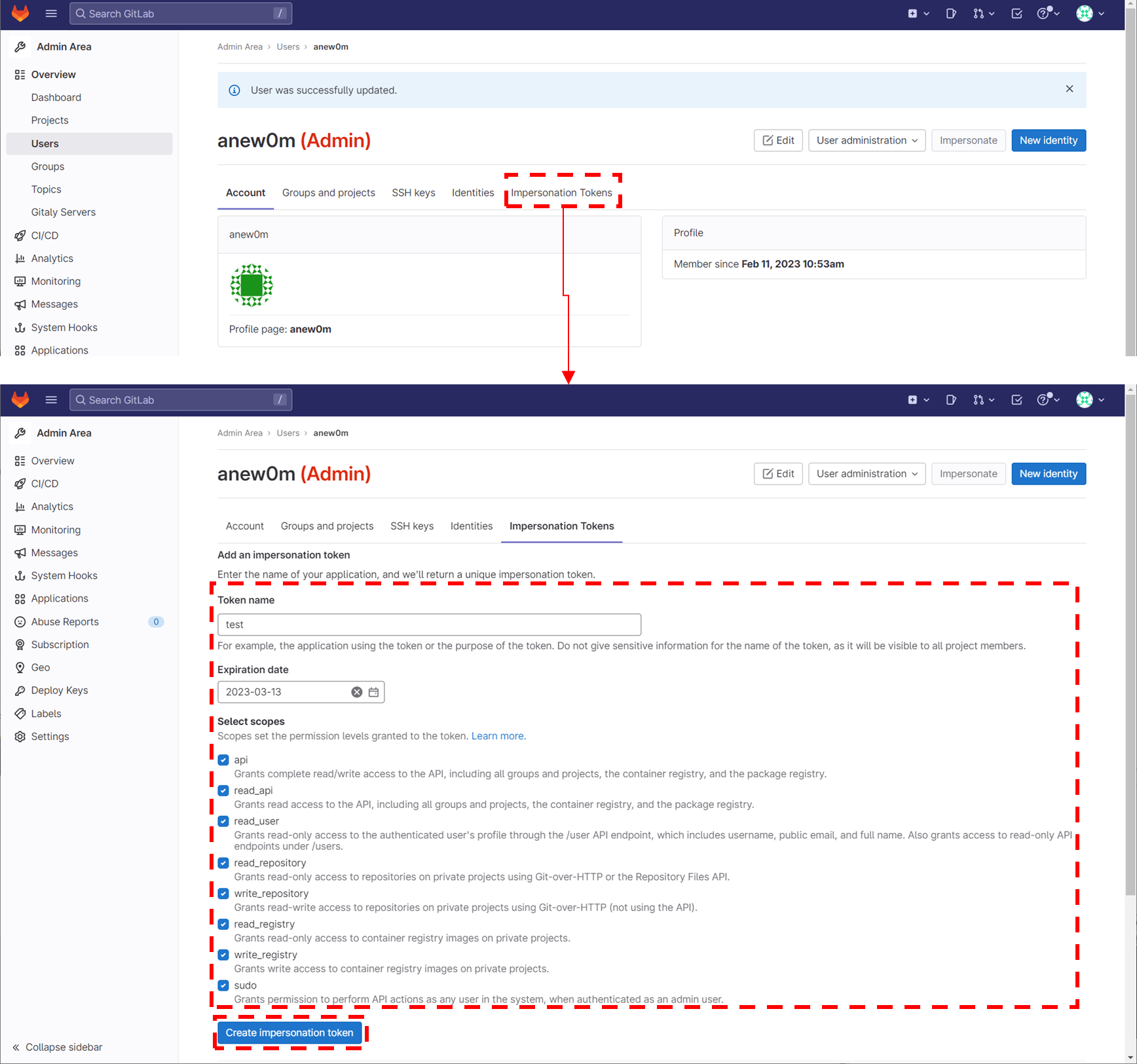This screenshot has width=1137, height=1064.
Task: Click the Geo location icon in sidebar
Action: (20, 667)
